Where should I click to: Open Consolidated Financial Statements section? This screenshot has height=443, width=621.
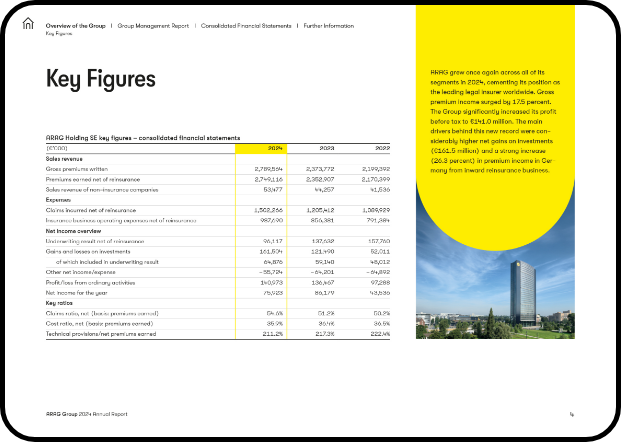tap(245, 24)
